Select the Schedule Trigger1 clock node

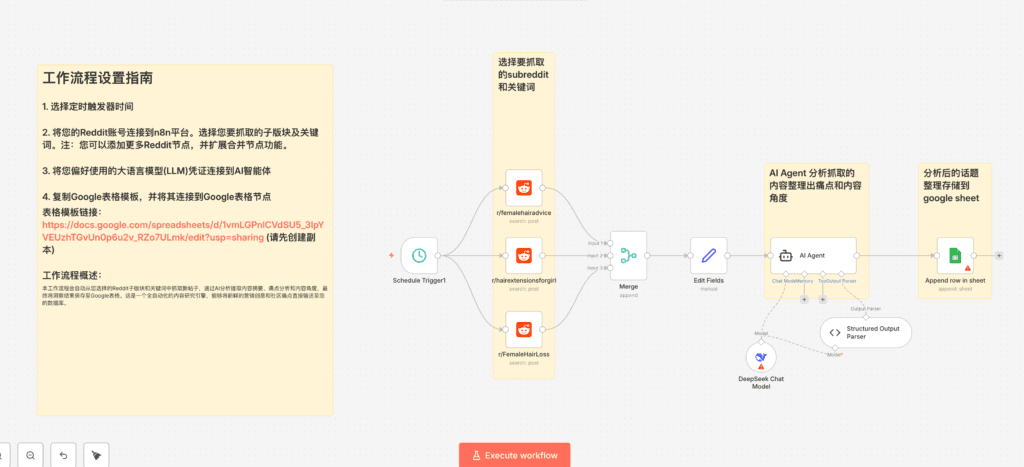(420, 256)
